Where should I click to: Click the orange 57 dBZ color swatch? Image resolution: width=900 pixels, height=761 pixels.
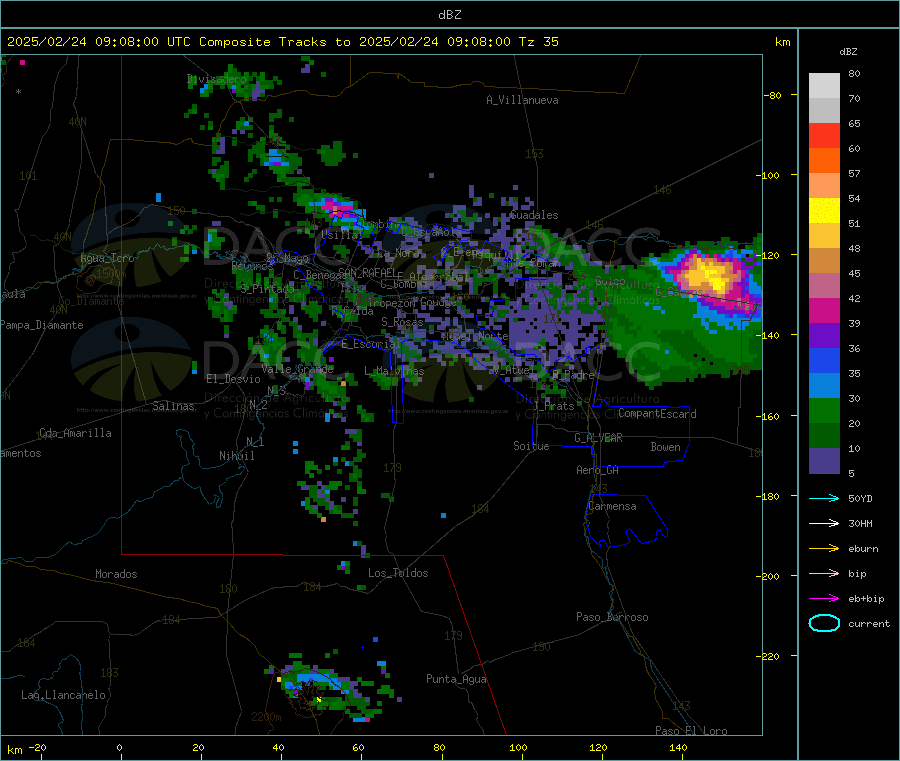pos(824,161)
